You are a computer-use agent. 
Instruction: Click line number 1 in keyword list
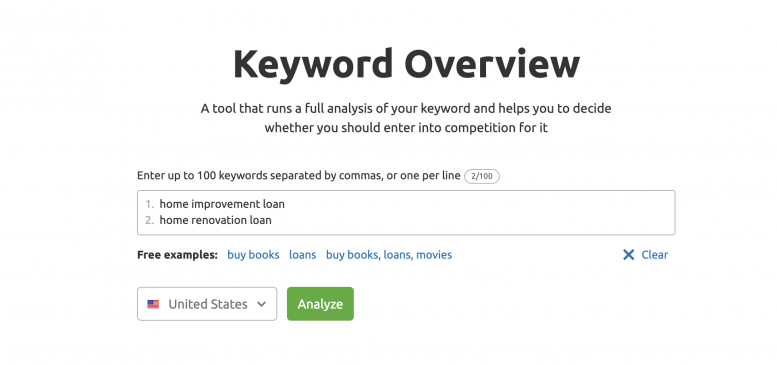tap(150, 204)
